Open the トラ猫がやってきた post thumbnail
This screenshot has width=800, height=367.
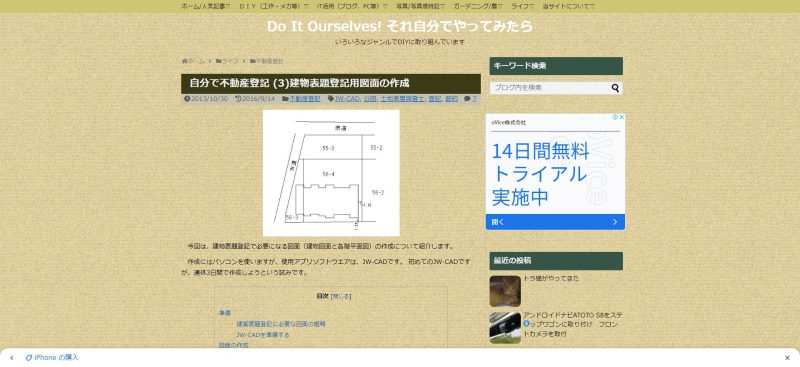(x=505, y=291)
